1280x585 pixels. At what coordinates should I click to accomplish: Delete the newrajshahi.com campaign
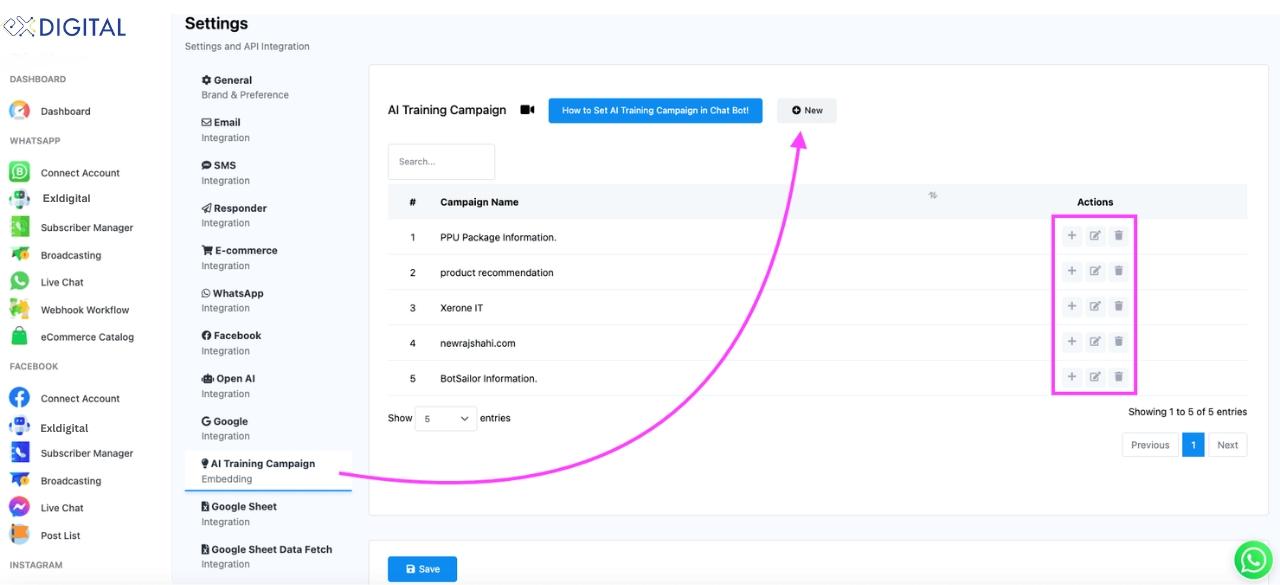point(1119,342)
